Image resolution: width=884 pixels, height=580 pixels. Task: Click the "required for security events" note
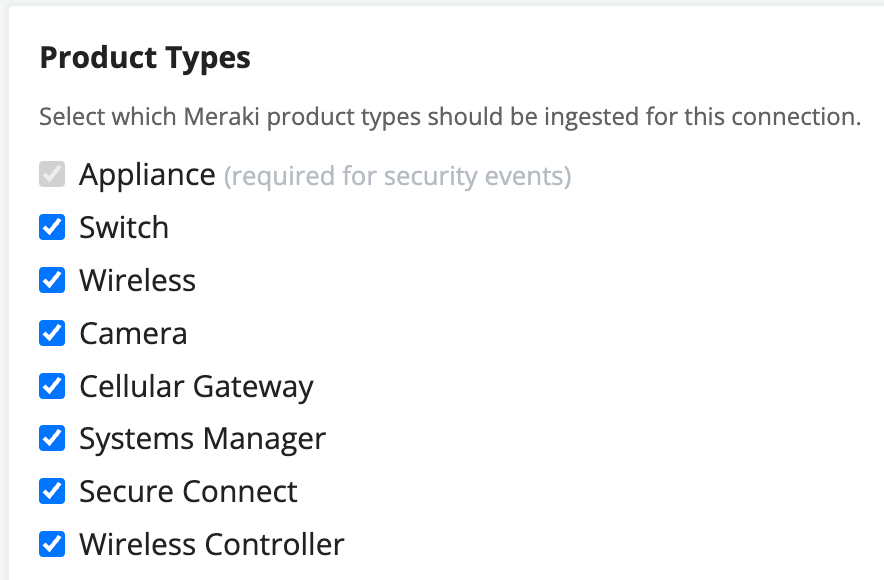click(397, 176)
